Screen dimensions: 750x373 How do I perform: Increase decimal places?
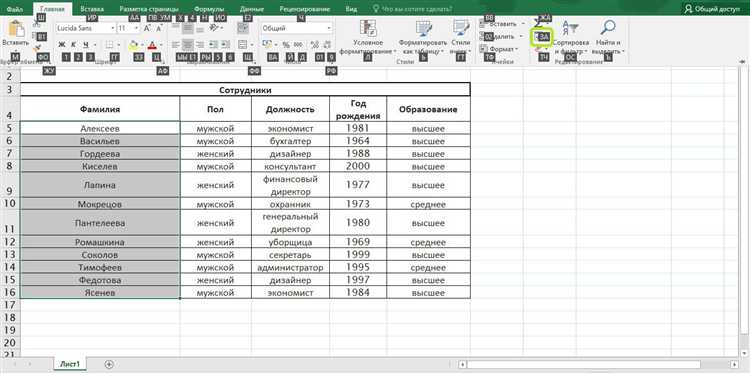click(x=314, y=45)
